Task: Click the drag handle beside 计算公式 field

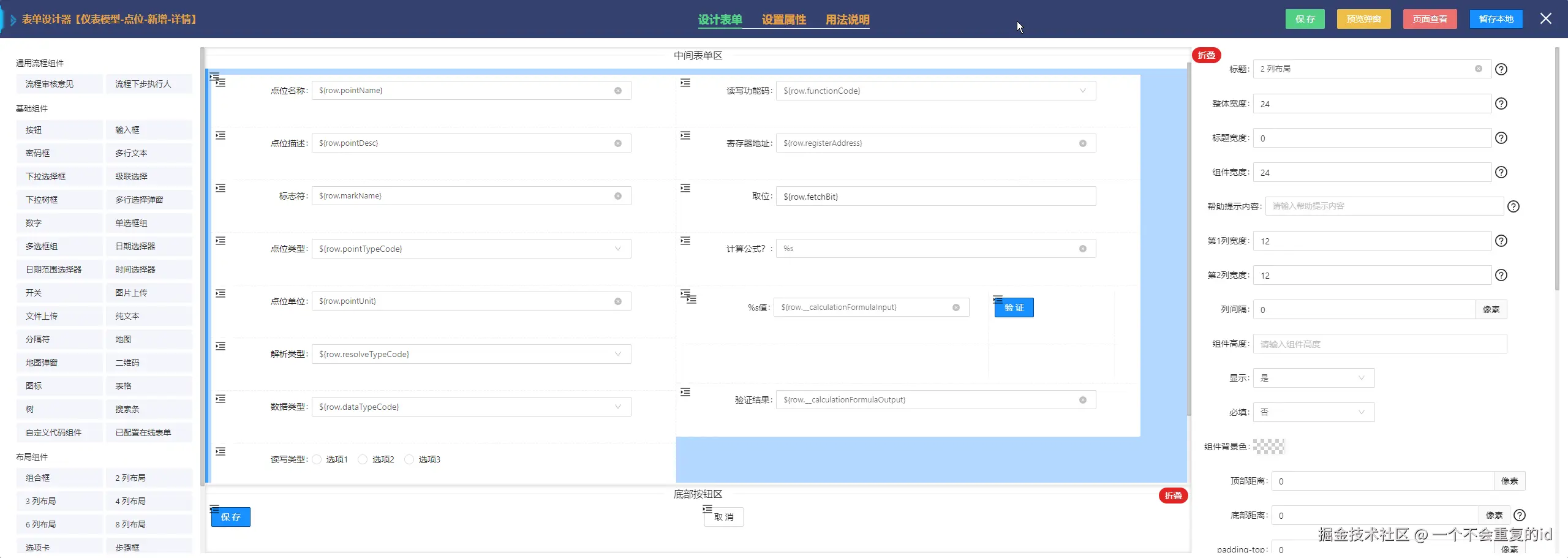Action: (x=685, y=241)
